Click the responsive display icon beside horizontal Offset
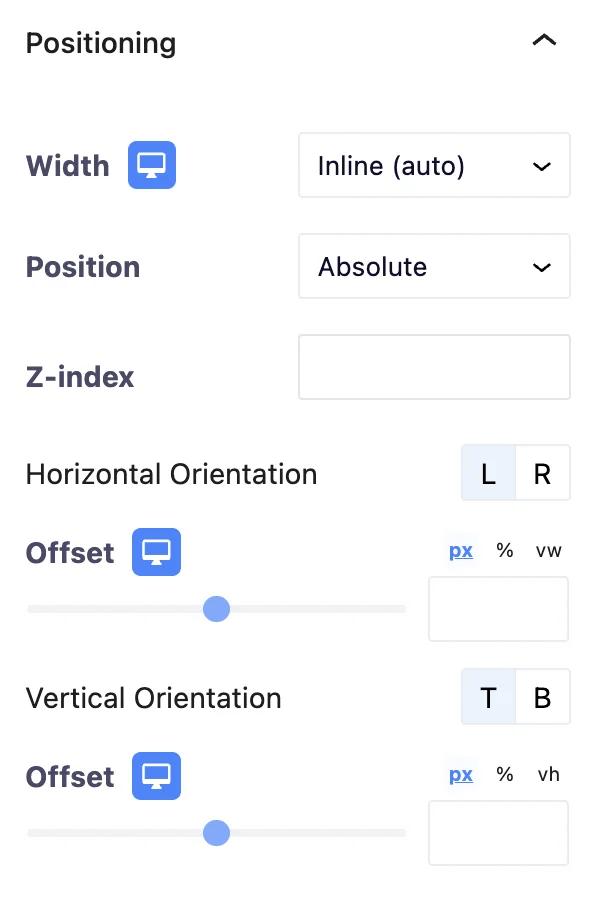Screen dimensions: 604x912 pos(155,551)
